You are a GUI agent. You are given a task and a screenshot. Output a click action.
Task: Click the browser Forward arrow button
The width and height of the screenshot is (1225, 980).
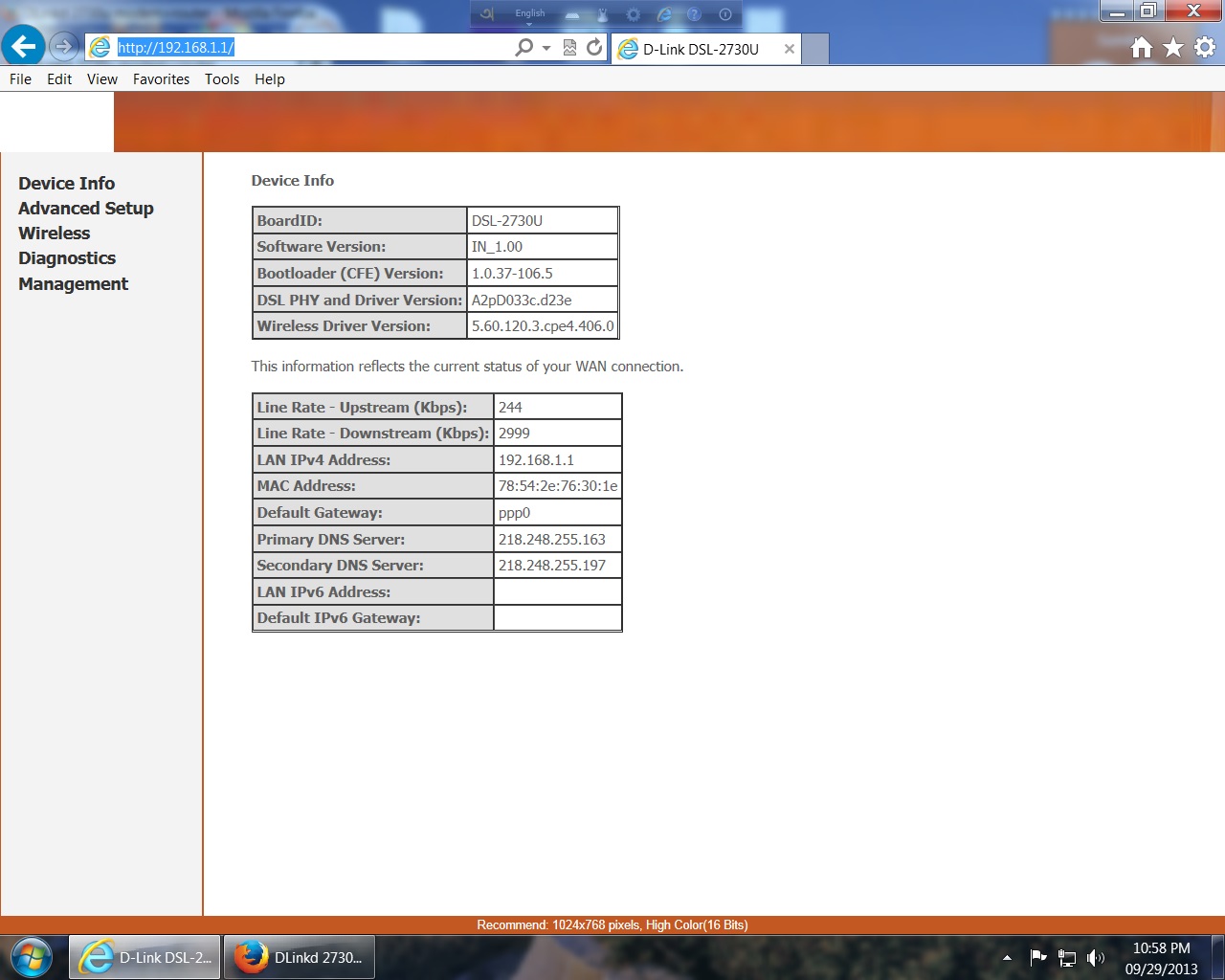(x=64, y=46)
